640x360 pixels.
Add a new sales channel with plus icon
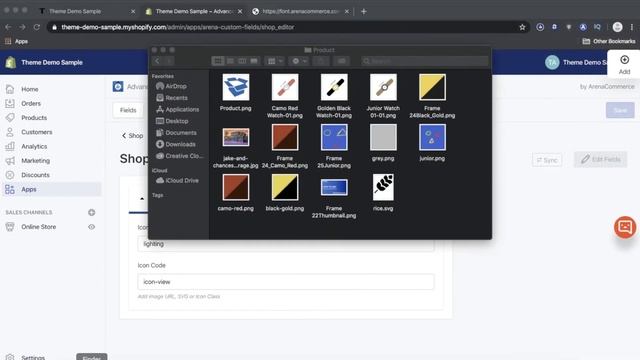pyautogui.click(x=91, y=212)
